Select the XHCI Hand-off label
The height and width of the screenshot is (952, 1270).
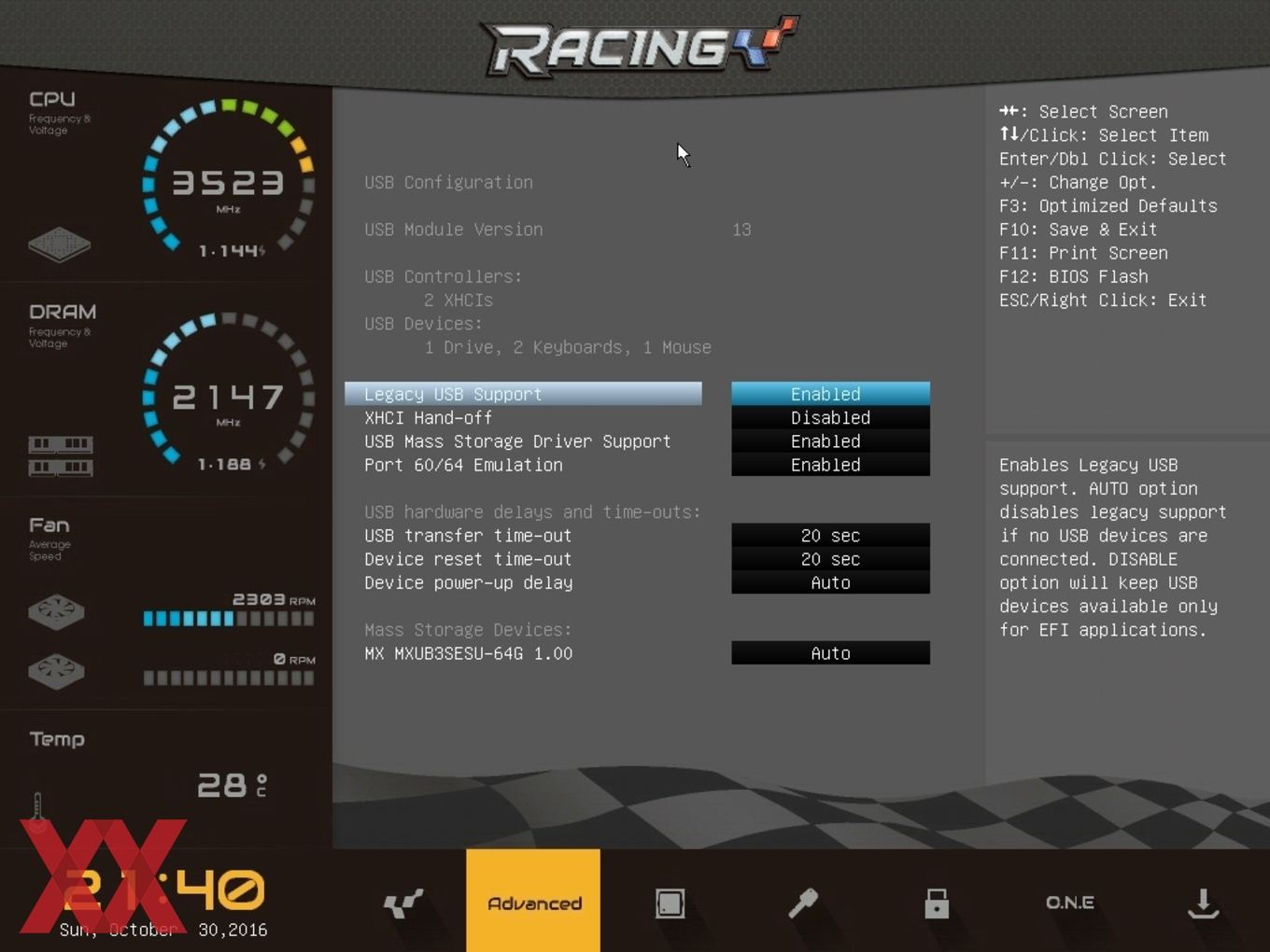coord(428,417)
